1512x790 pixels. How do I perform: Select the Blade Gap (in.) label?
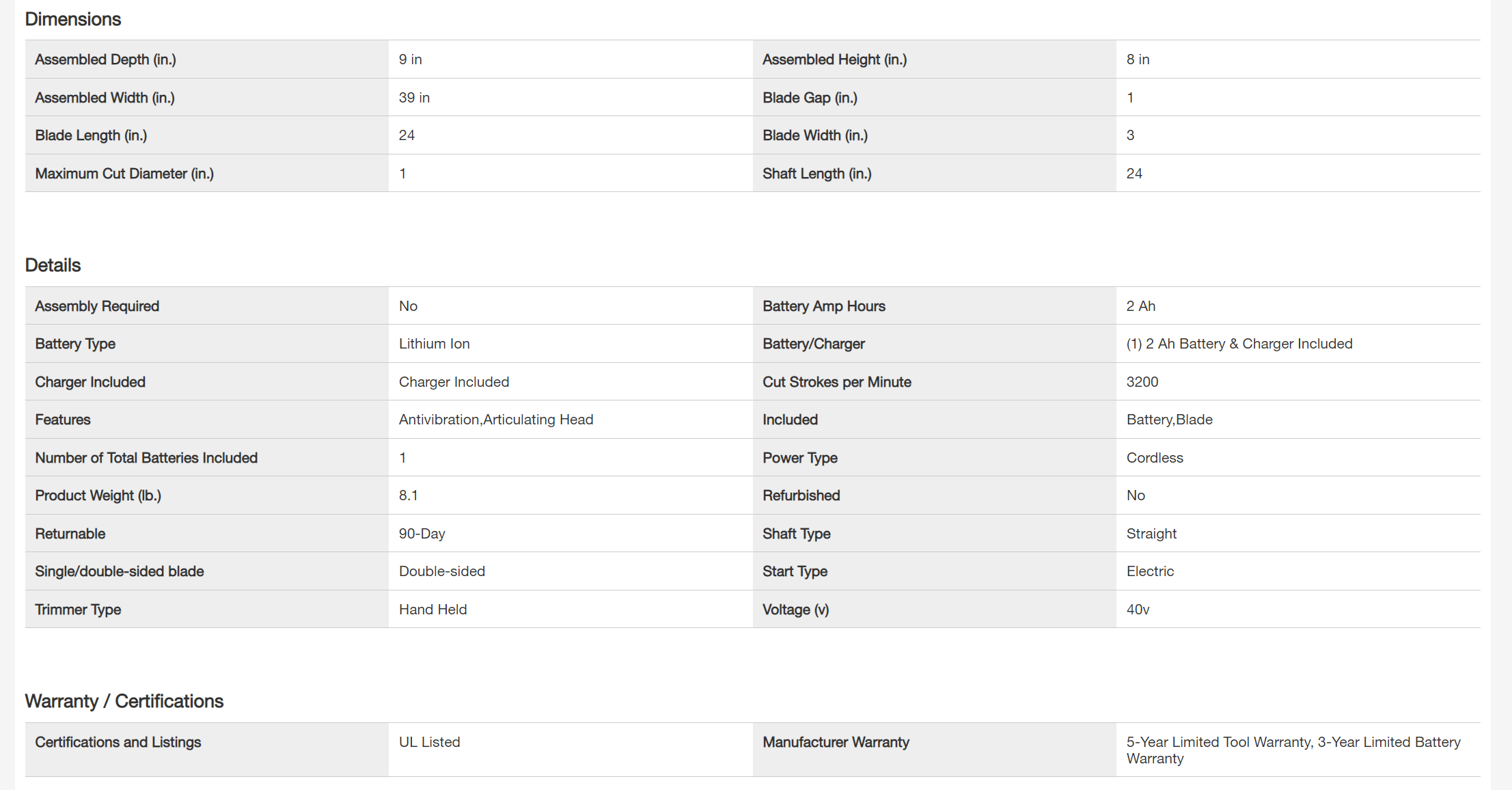tap(810, 98)
